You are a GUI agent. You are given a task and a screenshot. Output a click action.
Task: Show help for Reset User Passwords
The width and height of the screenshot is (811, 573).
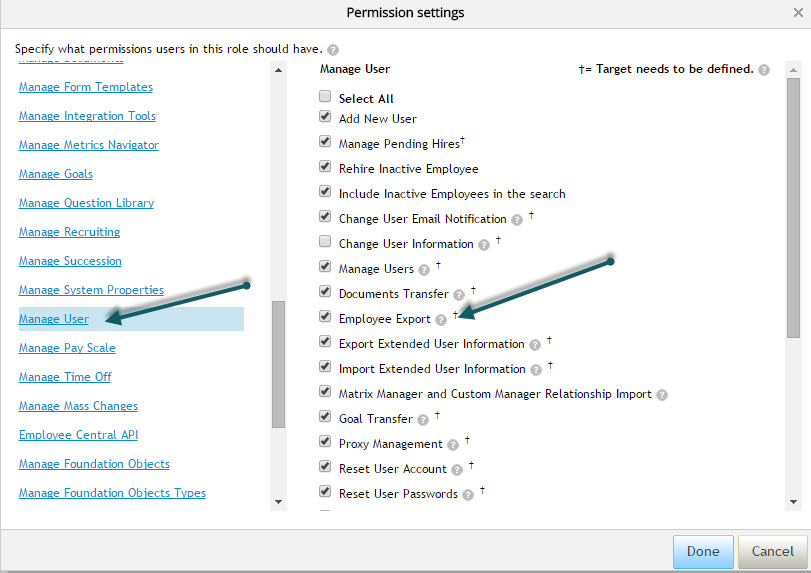[468, 495]
